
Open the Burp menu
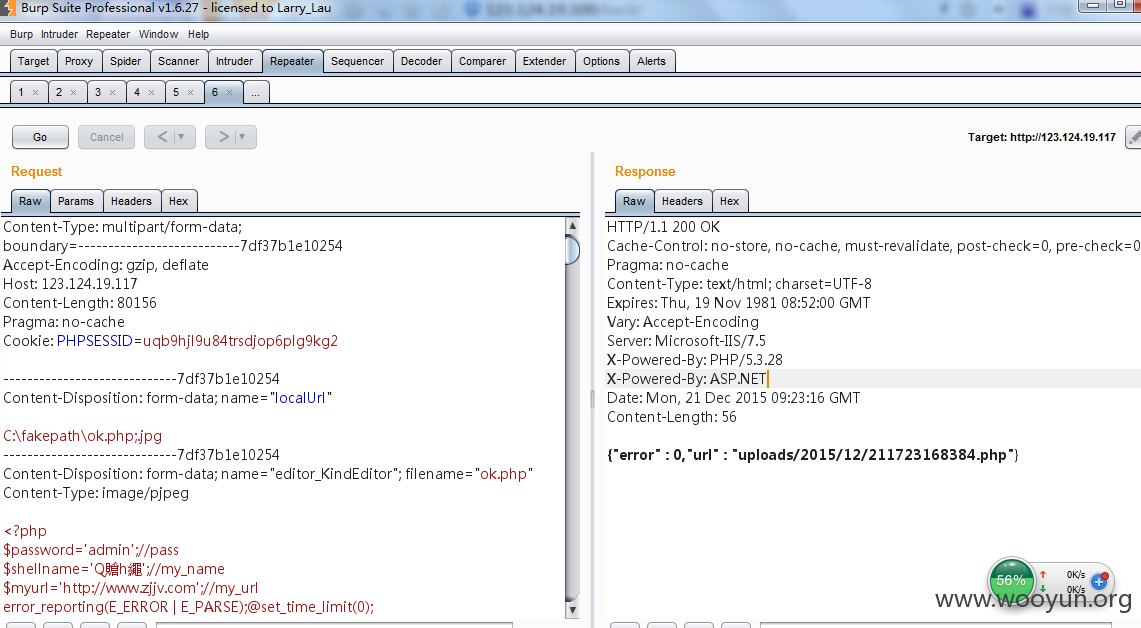point(21,34)
